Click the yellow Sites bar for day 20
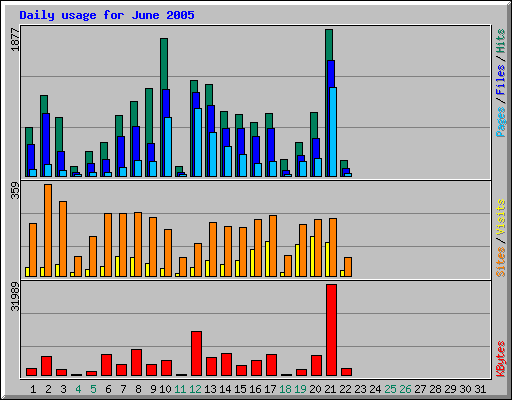Screen dimensions: 512x400 click(312, 256)
